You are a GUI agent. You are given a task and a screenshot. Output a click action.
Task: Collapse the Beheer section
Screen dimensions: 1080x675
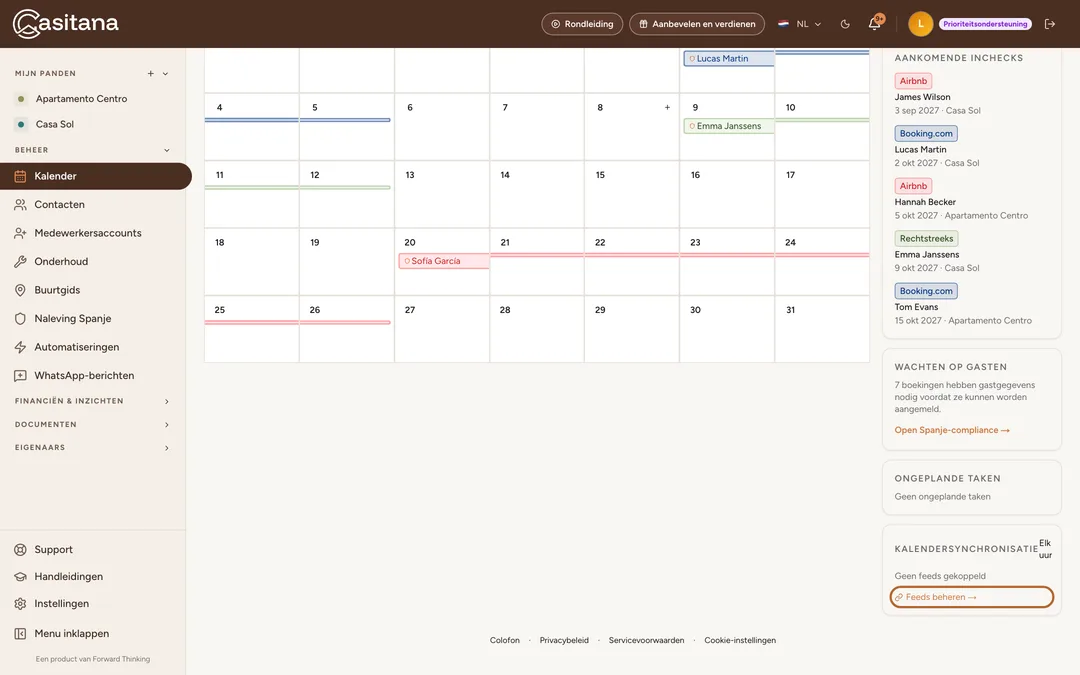pyautogui.click(x=167, y=150)
